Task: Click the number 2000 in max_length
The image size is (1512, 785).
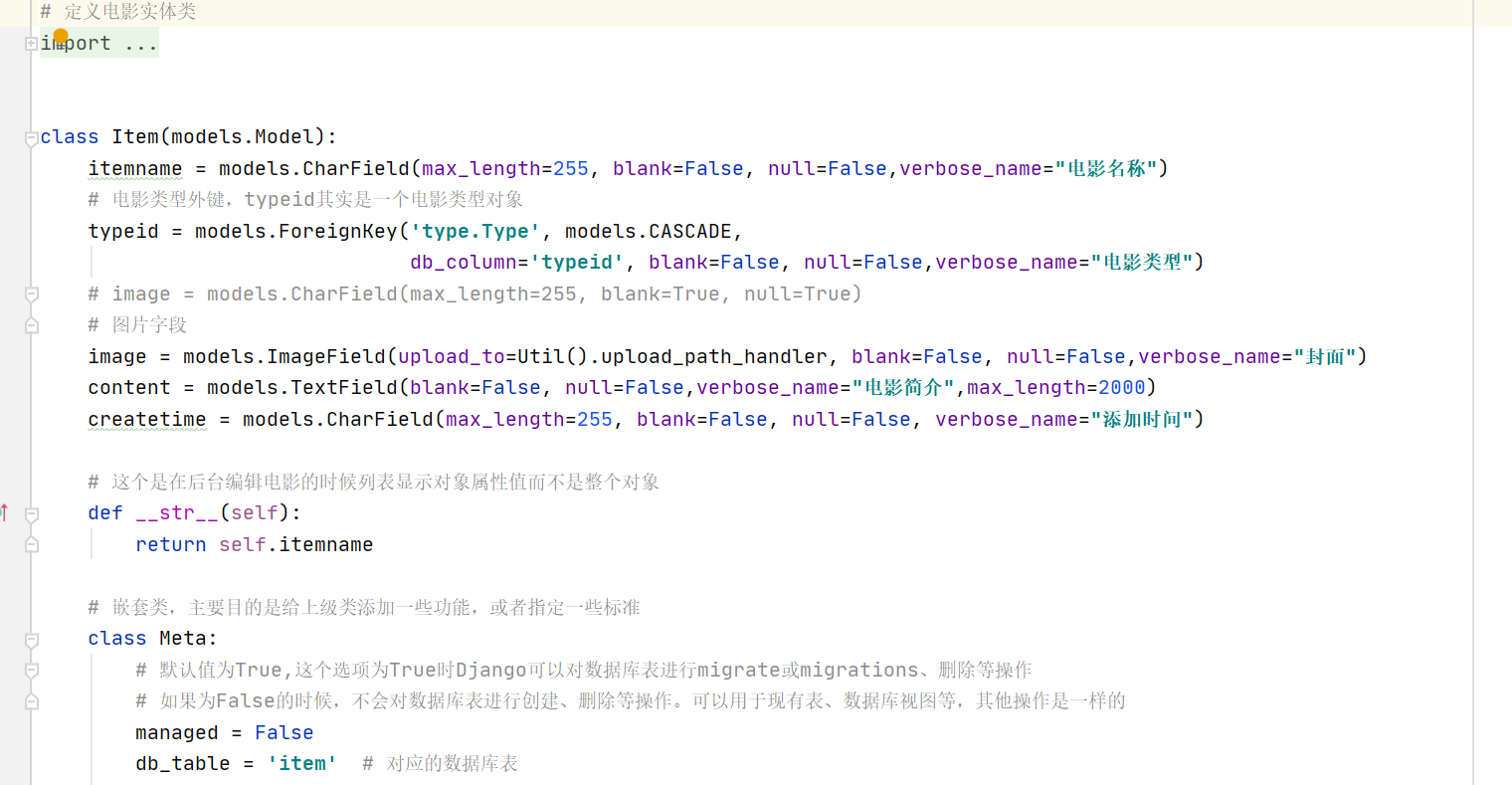Action: 1122,387
